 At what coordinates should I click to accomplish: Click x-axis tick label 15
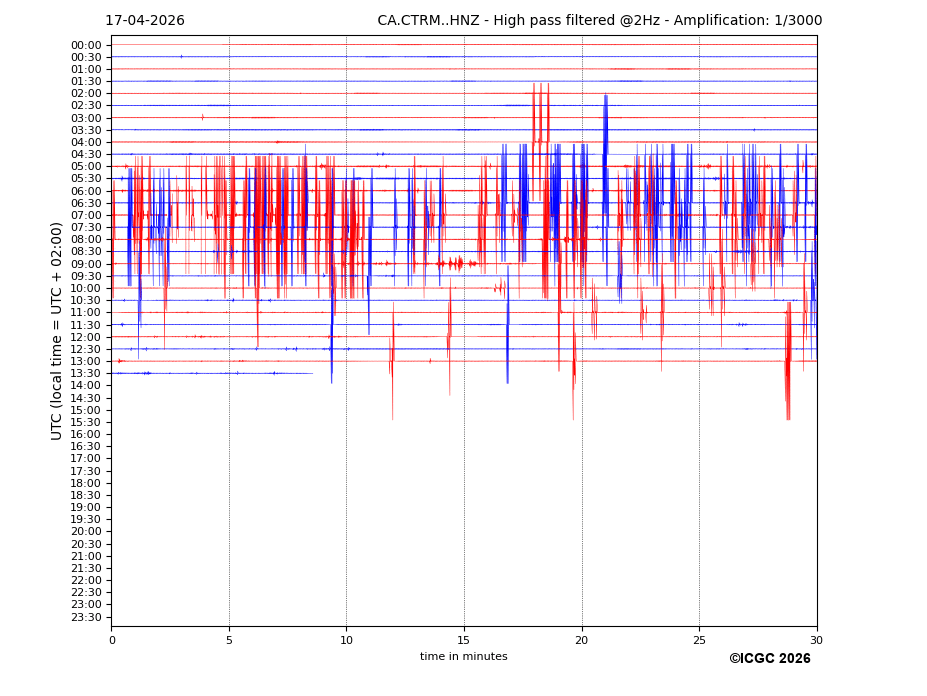[464, 640]
